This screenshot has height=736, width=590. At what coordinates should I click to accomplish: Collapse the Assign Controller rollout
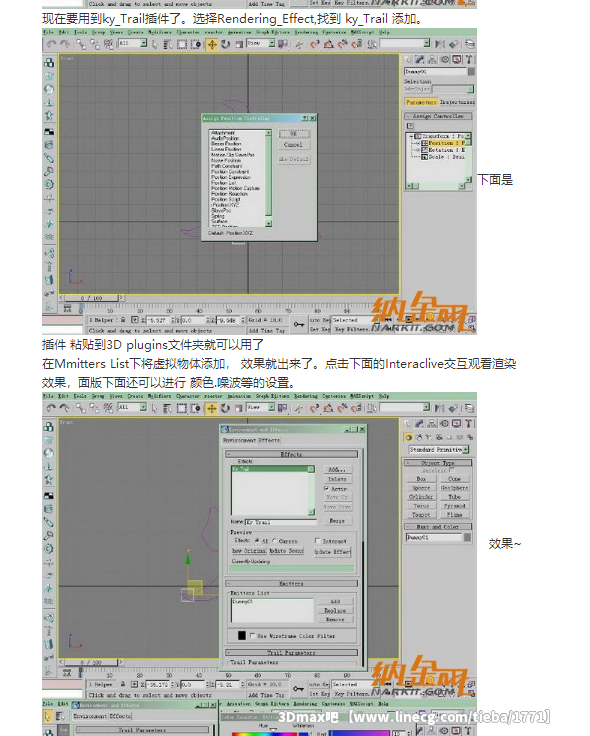pos(438,115)
